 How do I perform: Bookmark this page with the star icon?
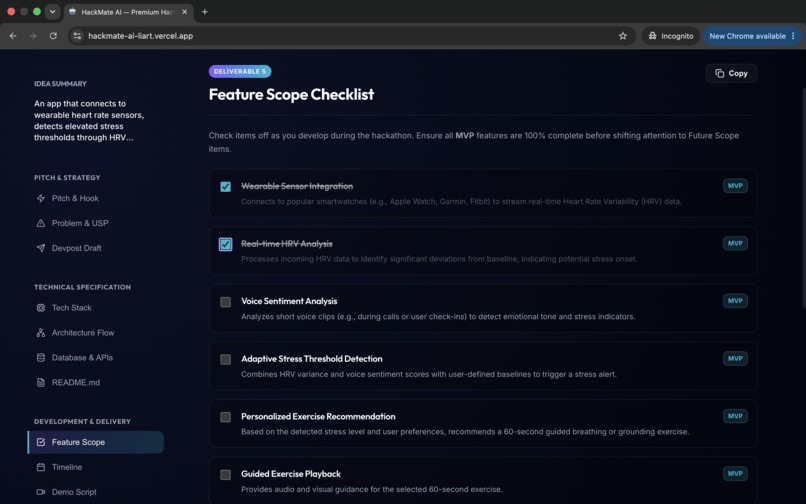[x=623, y=36]
